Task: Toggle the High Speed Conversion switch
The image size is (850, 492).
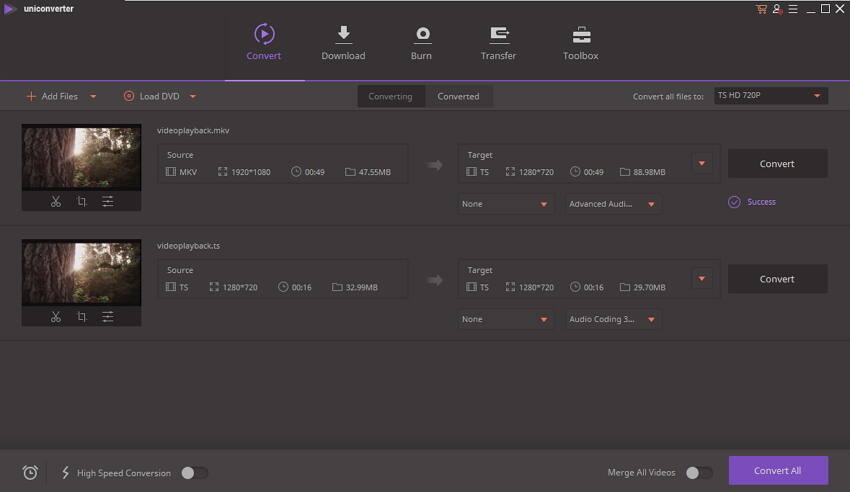Action: click(195, 473)
